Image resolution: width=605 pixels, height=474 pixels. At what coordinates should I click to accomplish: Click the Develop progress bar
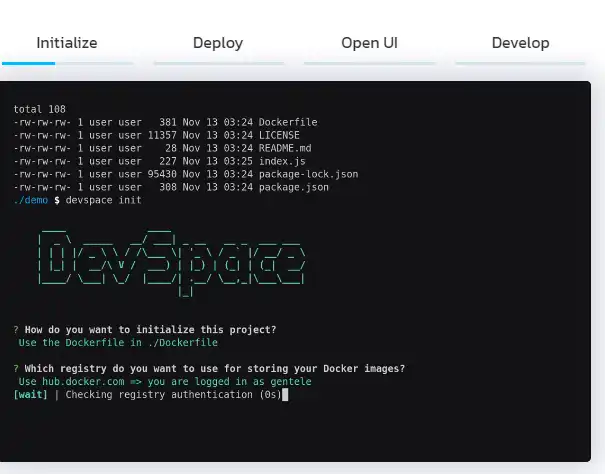point(521,63)
